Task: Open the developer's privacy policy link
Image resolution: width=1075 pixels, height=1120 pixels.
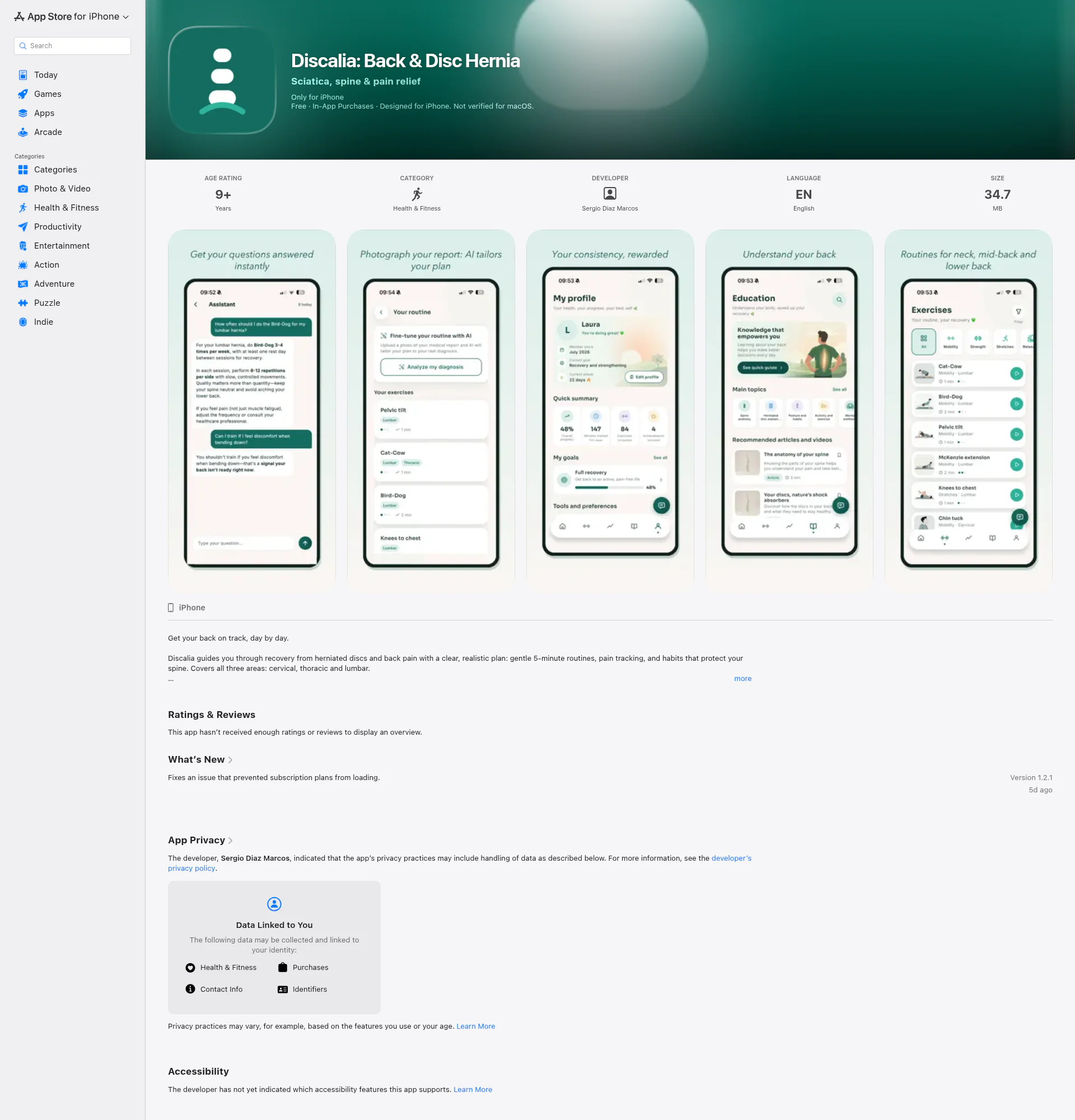Action: (x=731, y=858)
